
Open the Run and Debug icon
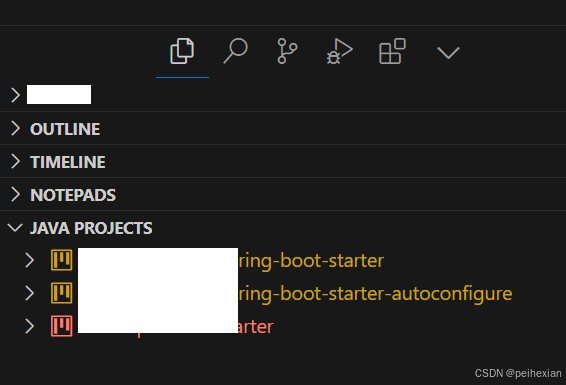pyautogui.click(x=339, y=51)
